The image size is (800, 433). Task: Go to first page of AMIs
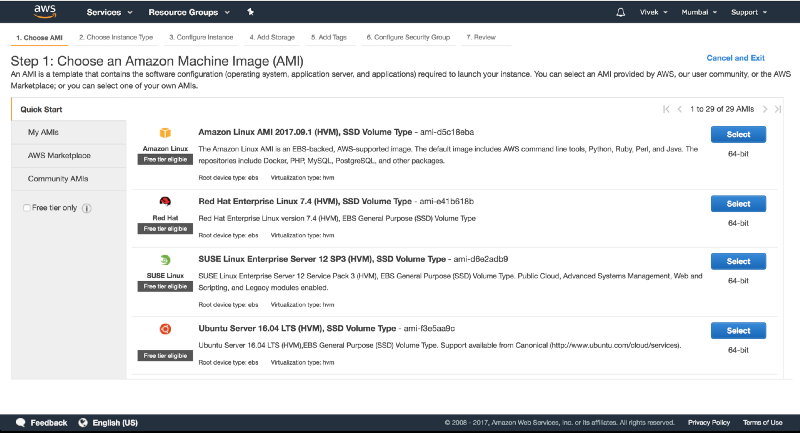[x=666, y=109]
